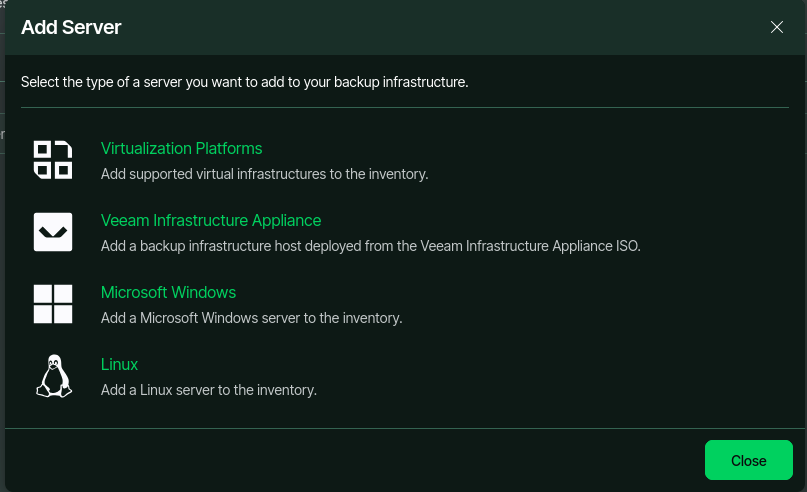Click the 'Add Server' dialog title
Viewport: 807px width, 492px height.
71,27
